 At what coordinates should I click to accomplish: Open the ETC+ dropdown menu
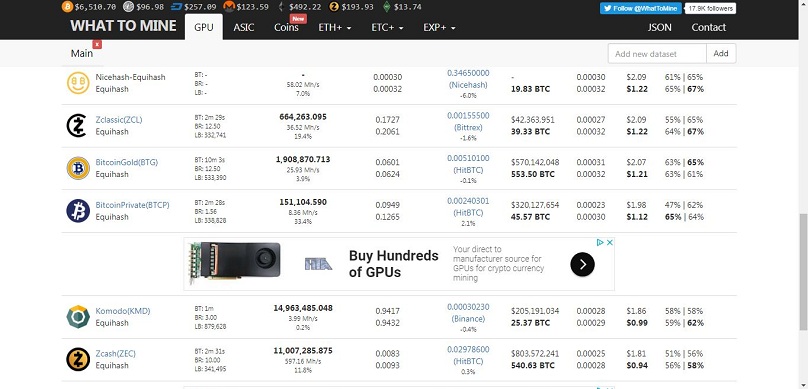[387, 27]
